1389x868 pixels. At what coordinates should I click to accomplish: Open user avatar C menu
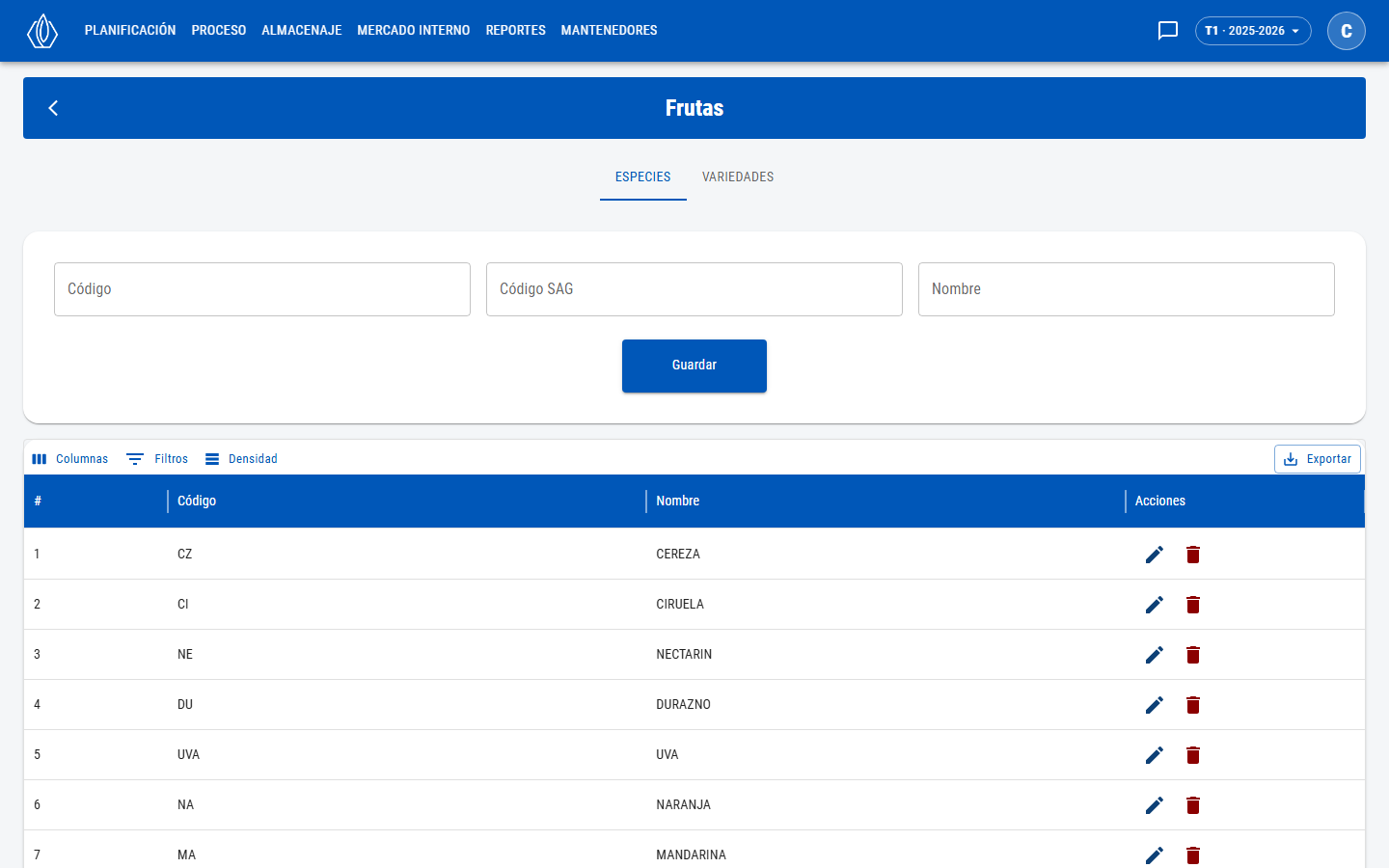[x=1347, y=31]
